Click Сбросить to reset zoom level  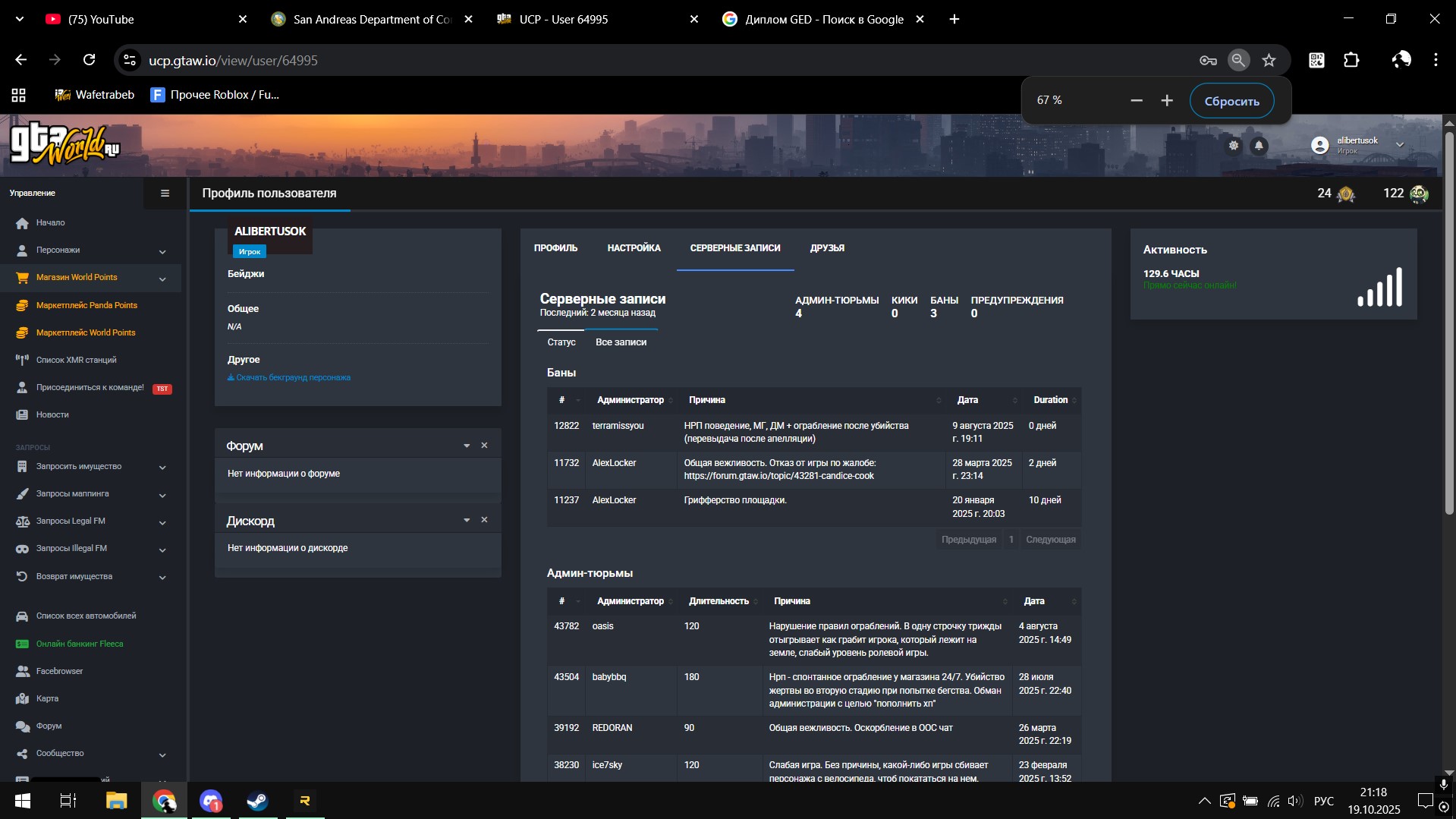[x=1231, y=101]
